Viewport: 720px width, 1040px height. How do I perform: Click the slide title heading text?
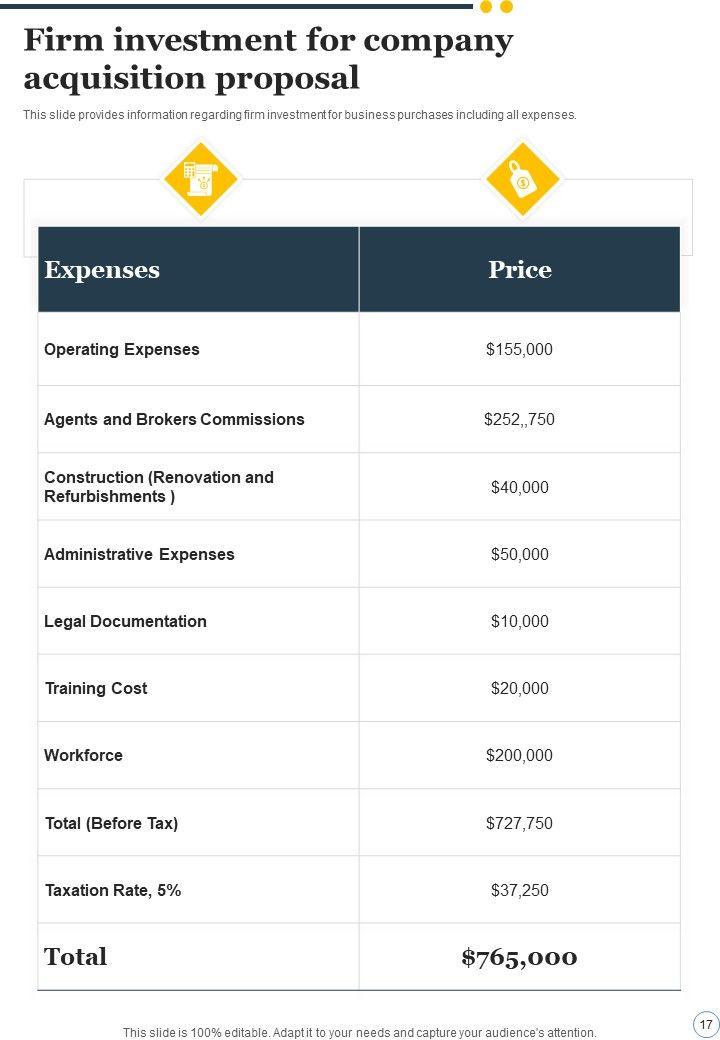pyautogui.click(x=268, y=59)
